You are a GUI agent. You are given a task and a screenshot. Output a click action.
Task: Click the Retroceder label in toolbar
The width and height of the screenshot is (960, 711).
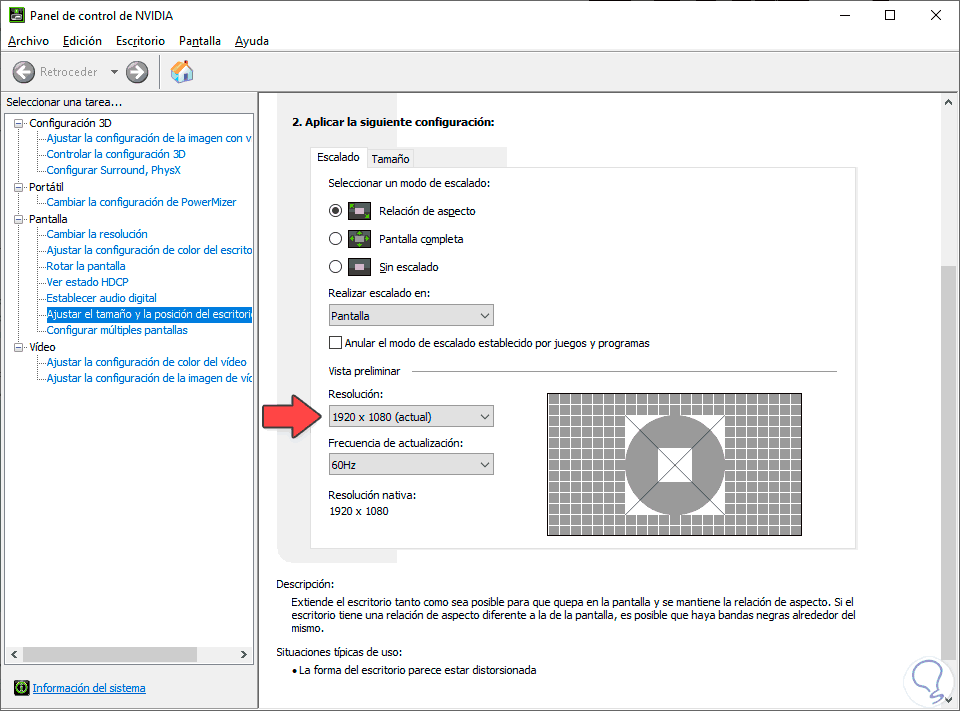[69, 72]
